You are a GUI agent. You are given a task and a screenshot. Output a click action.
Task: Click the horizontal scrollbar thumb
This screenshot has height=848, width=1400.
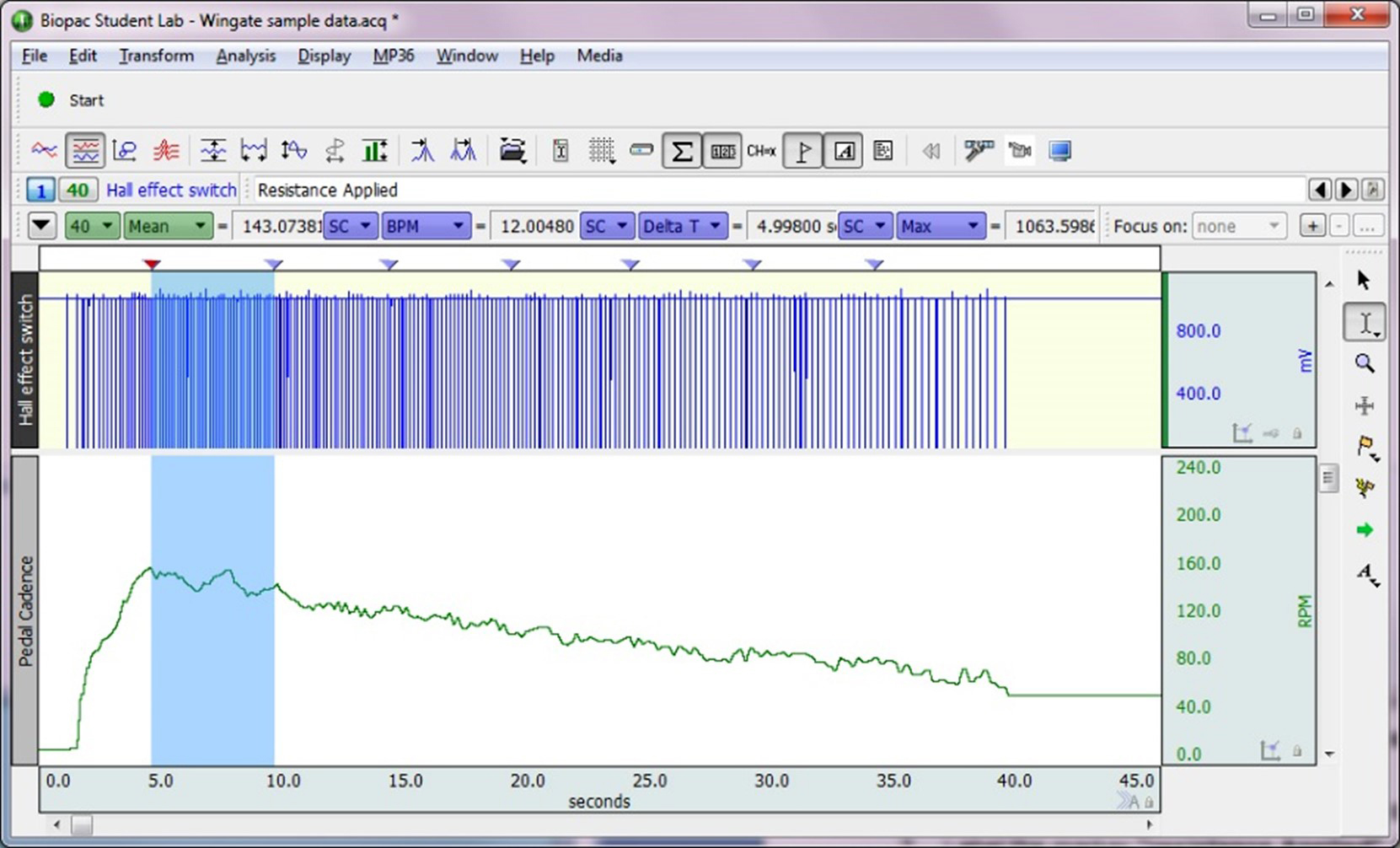pos(82,824)
